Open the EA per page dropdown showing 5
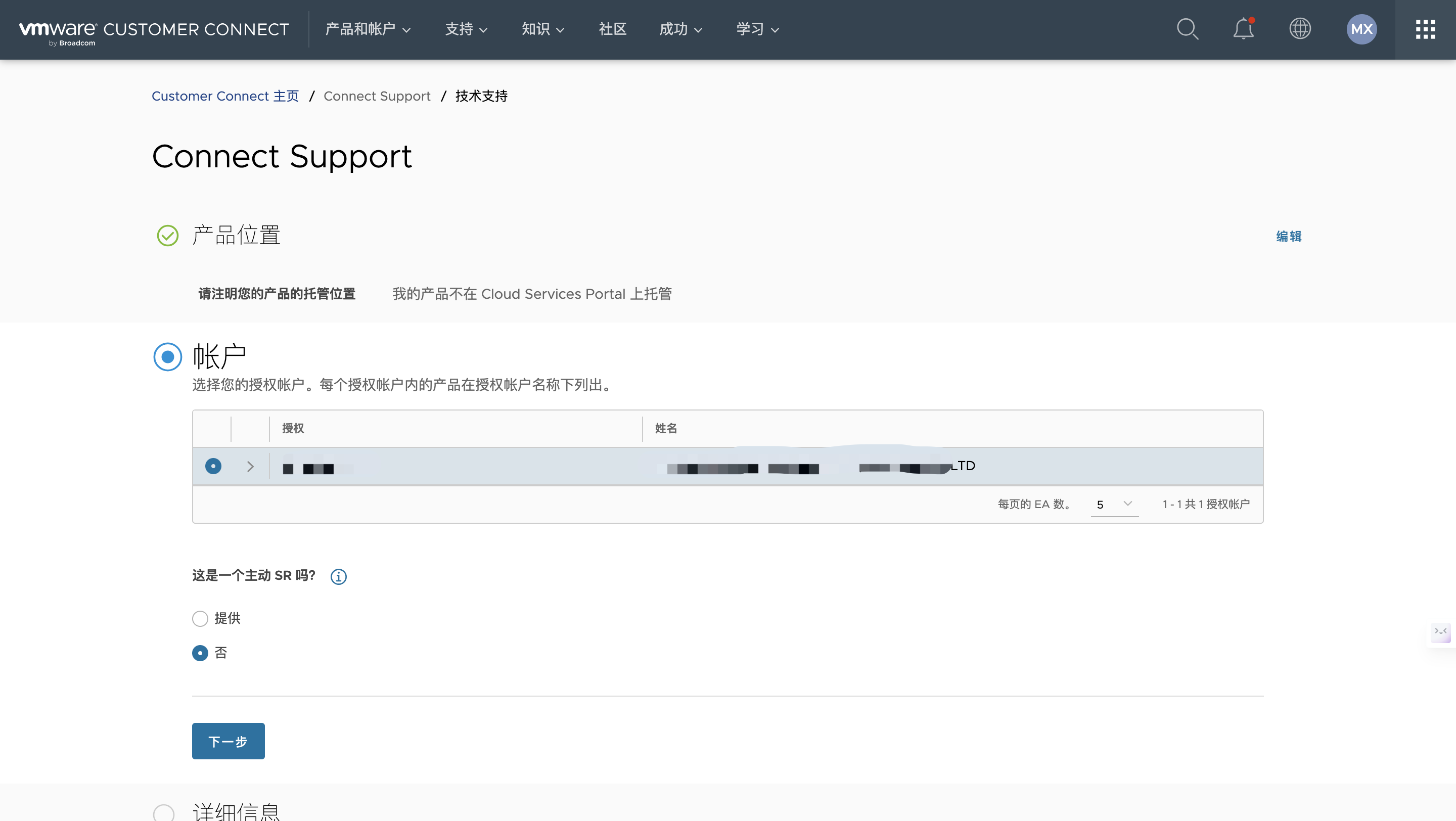Image resolution: width=1456 pixels, height=821 pixels. click(1115, 504)
